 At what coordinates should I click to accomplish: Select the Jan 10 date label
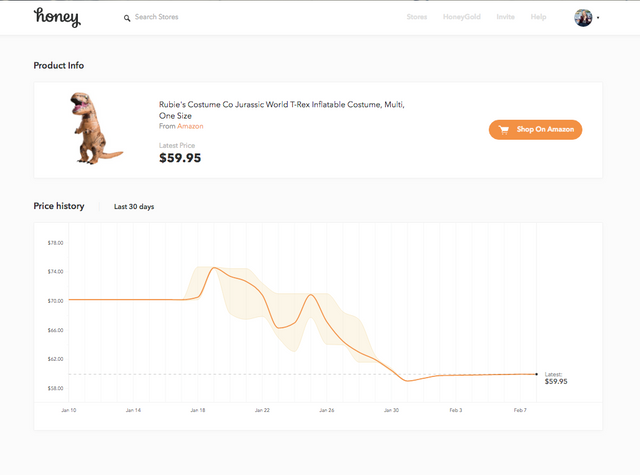(x=69, y=410)
